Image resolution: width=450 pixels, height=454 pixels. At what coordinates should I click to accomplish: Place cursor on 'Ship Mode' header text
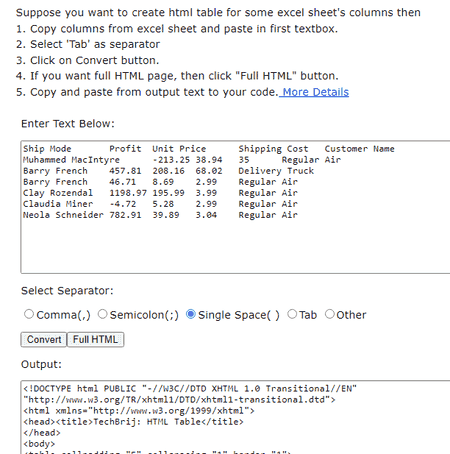[x=47, y=149]
